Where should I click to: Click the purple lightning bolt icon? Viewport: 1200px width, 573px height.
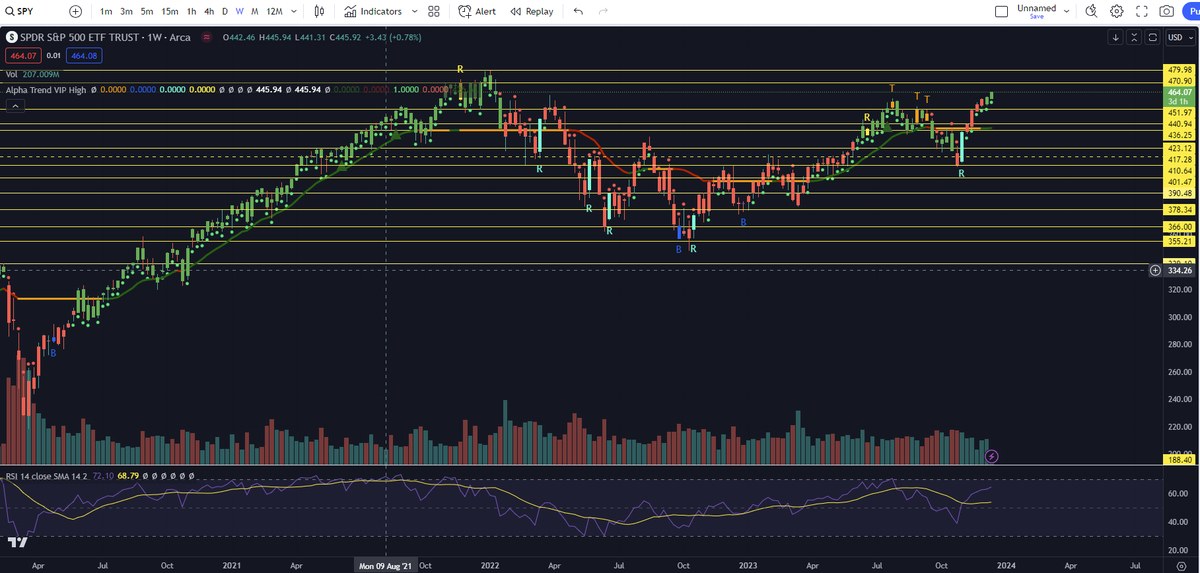tap(991, 455)
